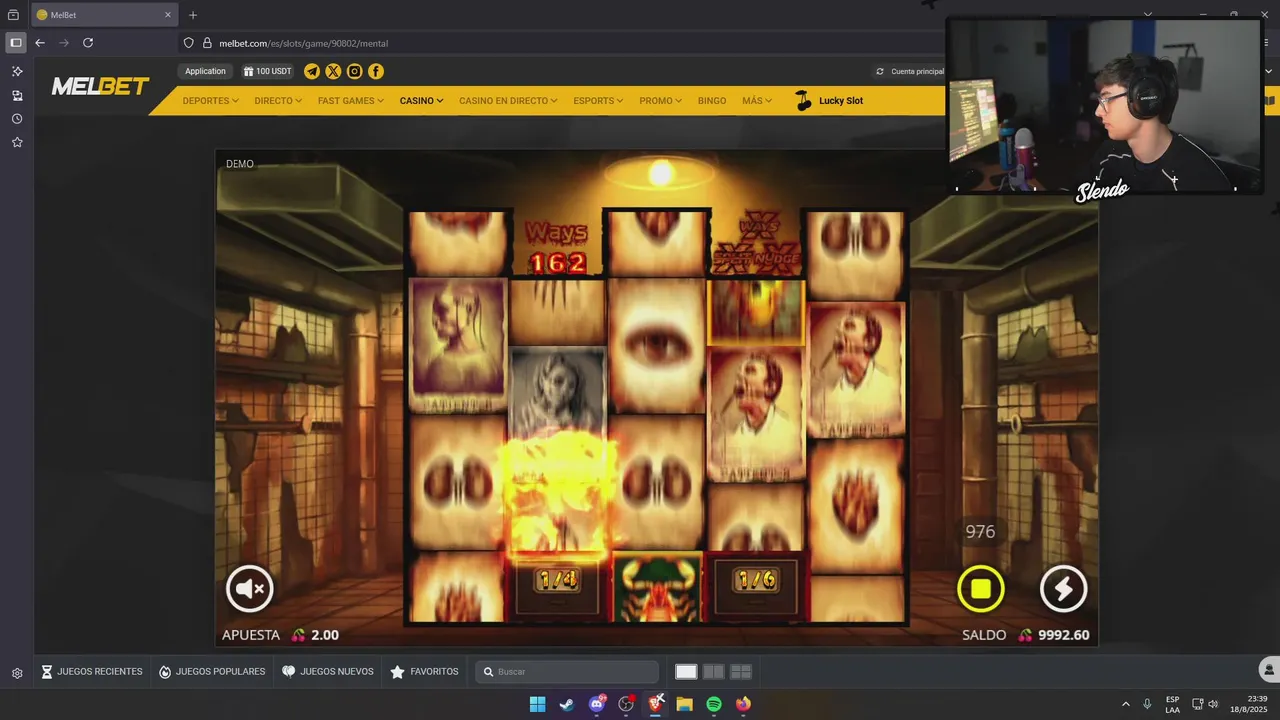Open the Telegram social link
The image size is (1280, 720).
(x=312, y=71)
